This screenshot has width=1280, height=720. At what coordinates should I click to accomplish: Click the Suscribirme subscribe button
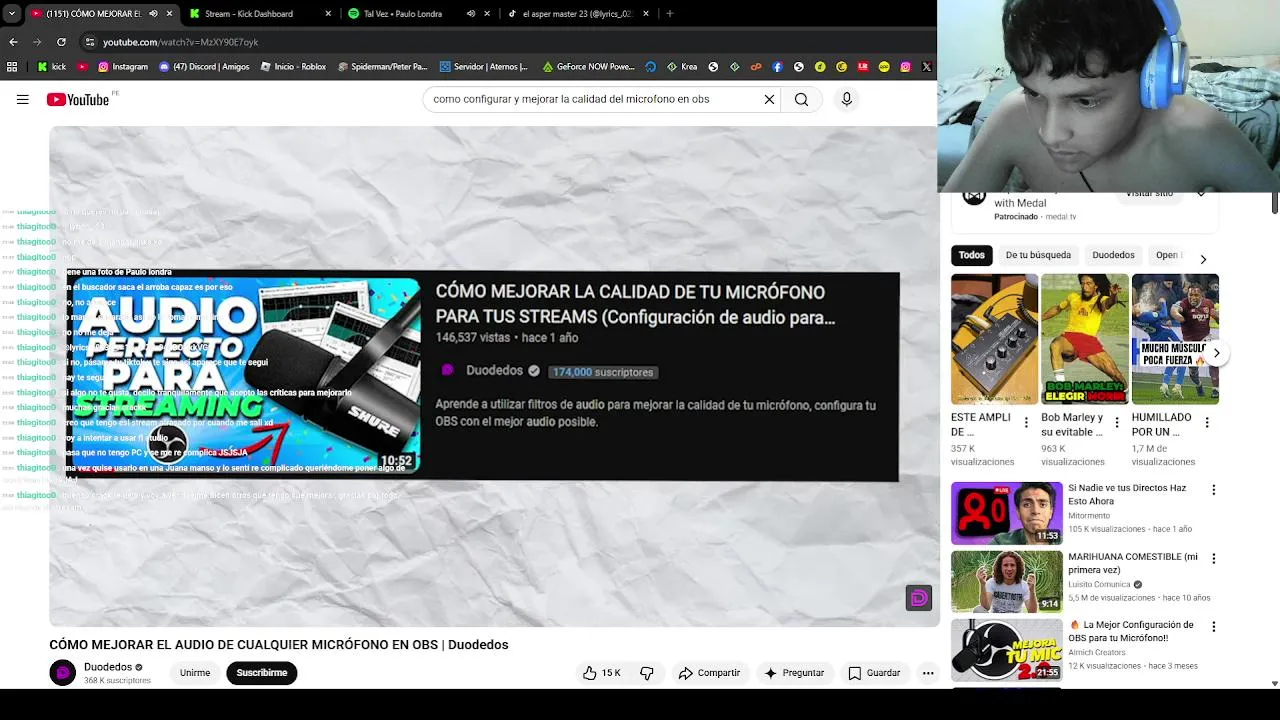(262, 673)
